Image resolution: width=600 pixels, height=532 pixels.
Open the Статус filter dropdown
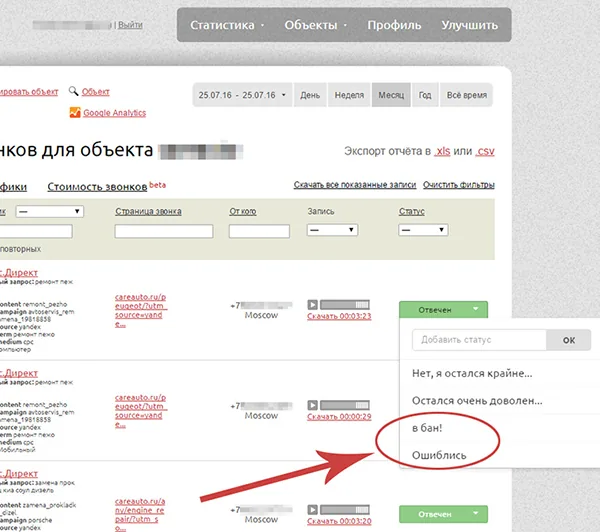pyautogui.click(x=423, y=230)
